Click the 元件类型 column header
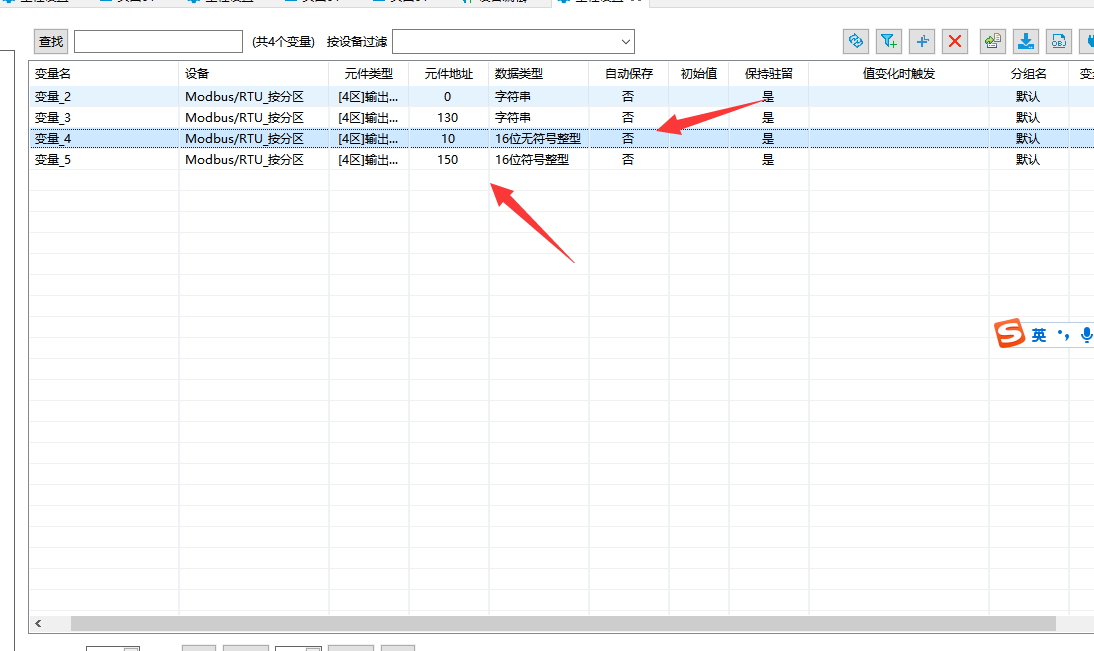Screen dimensions: 1094x651 [x=368, y=74]
